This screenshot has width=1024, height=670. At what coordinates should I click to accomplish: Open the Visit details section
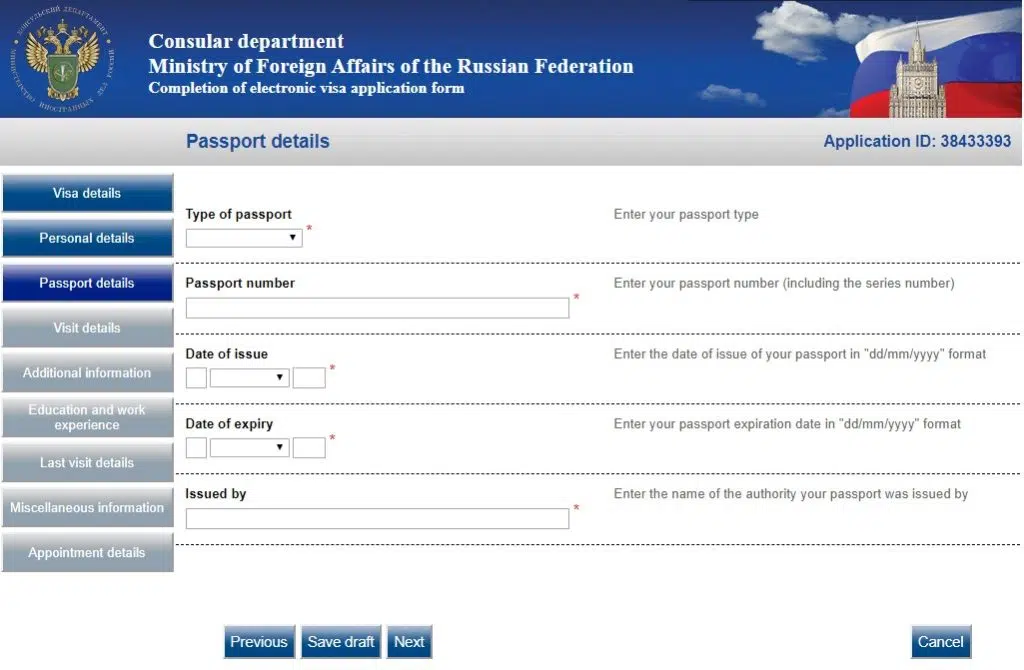click(88, 328)
